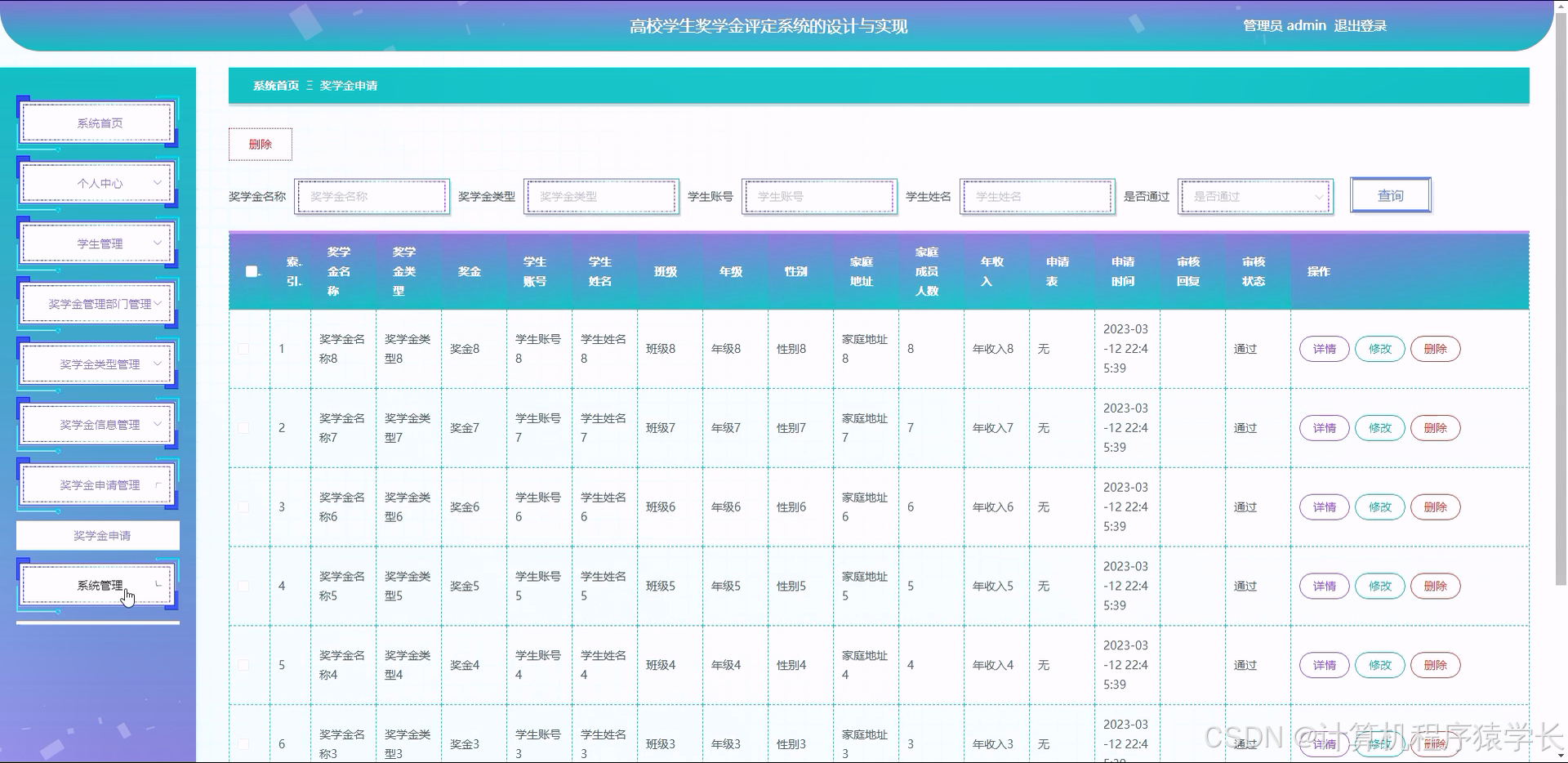
Task: Expand 奖学金类型管理 menu chevron
Action: (x=158, y=364)
